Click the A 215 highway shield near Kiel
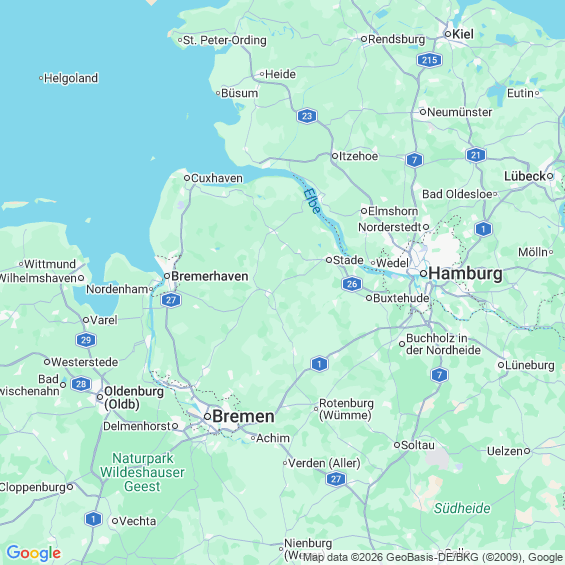Screen dimensions: 565x565 point(429,60)
